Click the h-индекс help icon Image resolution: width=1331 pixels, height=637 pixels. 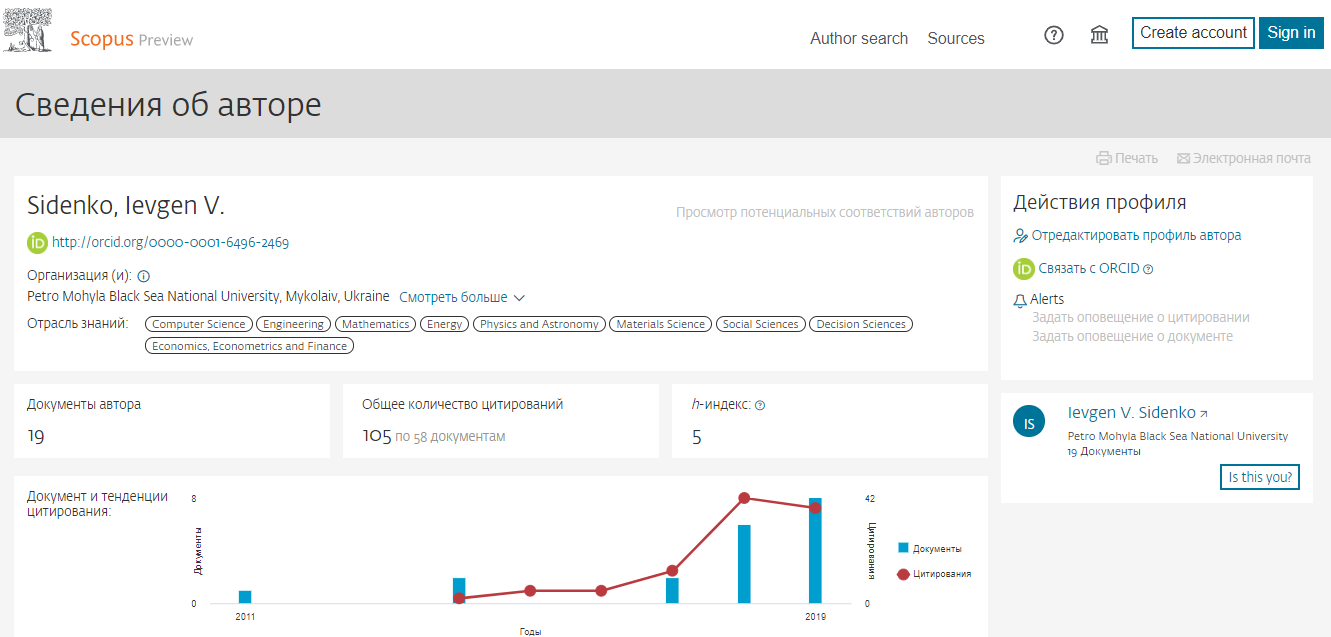pyautogui.click(x=760, y=406)
